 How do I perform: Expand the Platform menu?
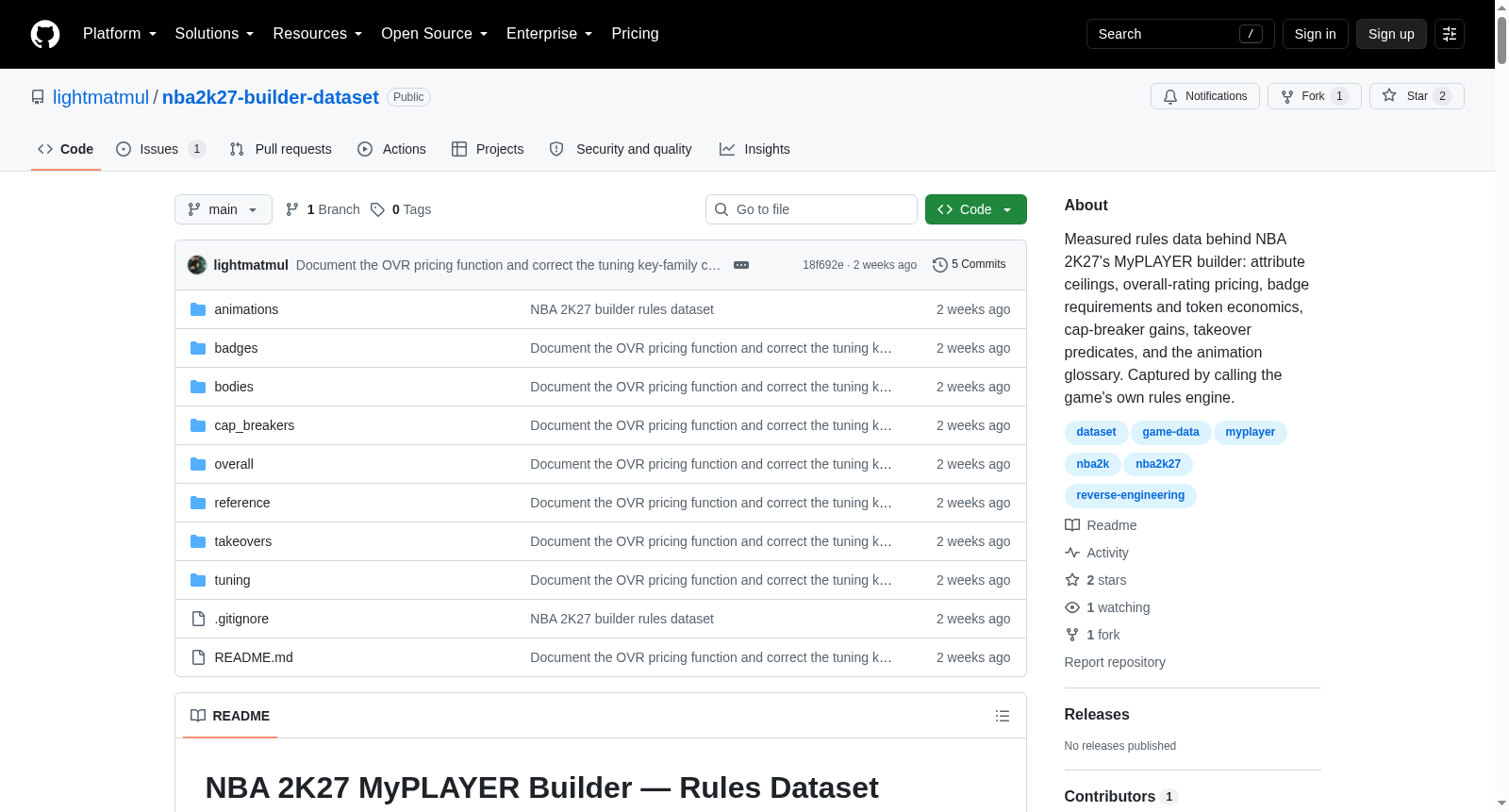(120, 34)
